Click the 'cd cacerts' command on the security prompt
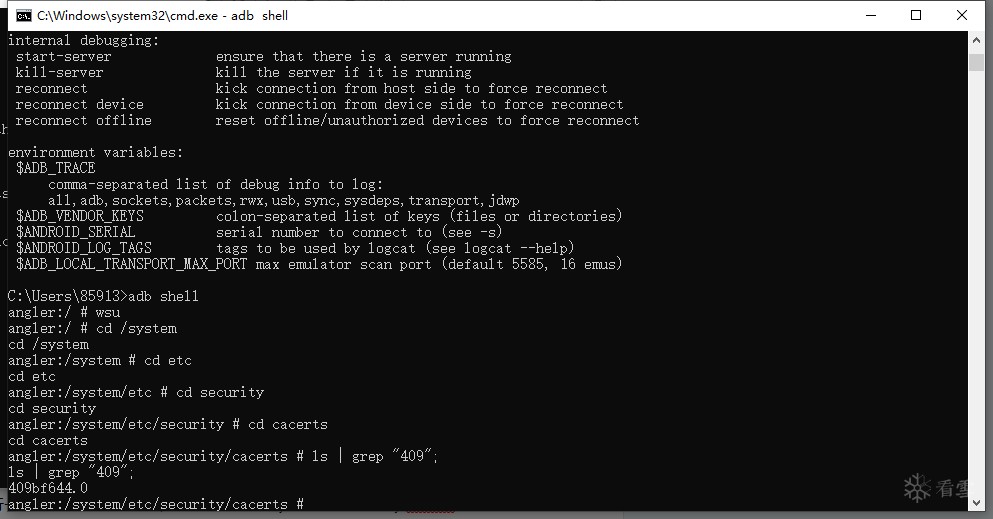This screenshot has height=519, width=993. click(288, 424)
